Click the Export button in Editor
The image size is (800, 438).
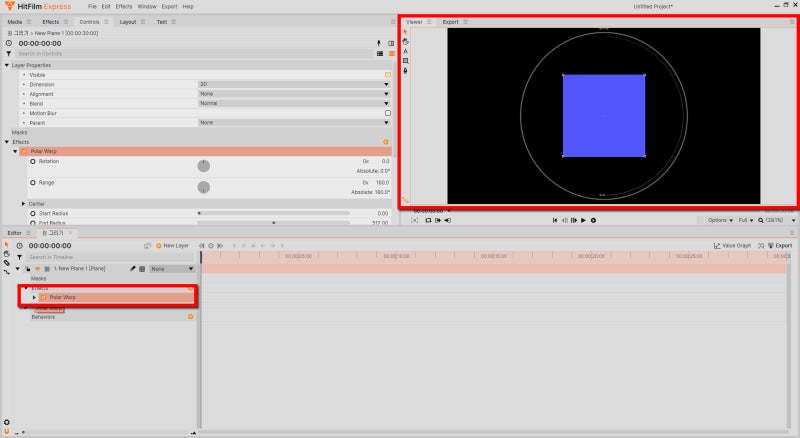pyautogui.click(x=780, y=246)
